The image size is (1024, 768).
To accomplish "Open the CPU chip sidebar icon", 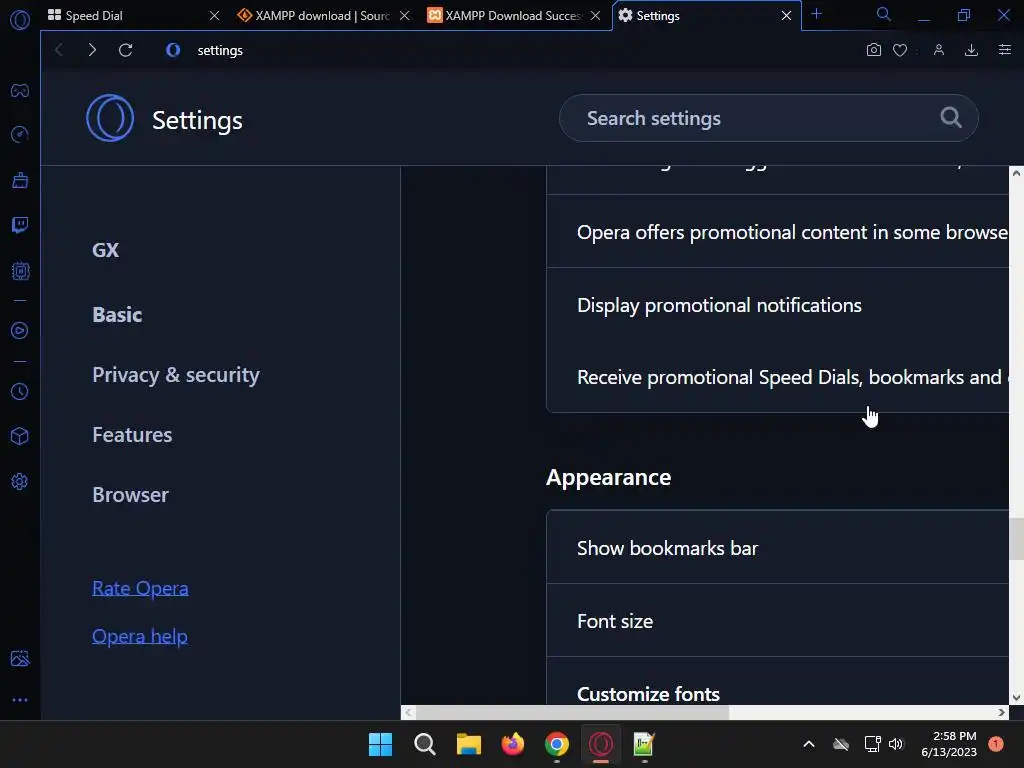I will (x=20, y=270).
